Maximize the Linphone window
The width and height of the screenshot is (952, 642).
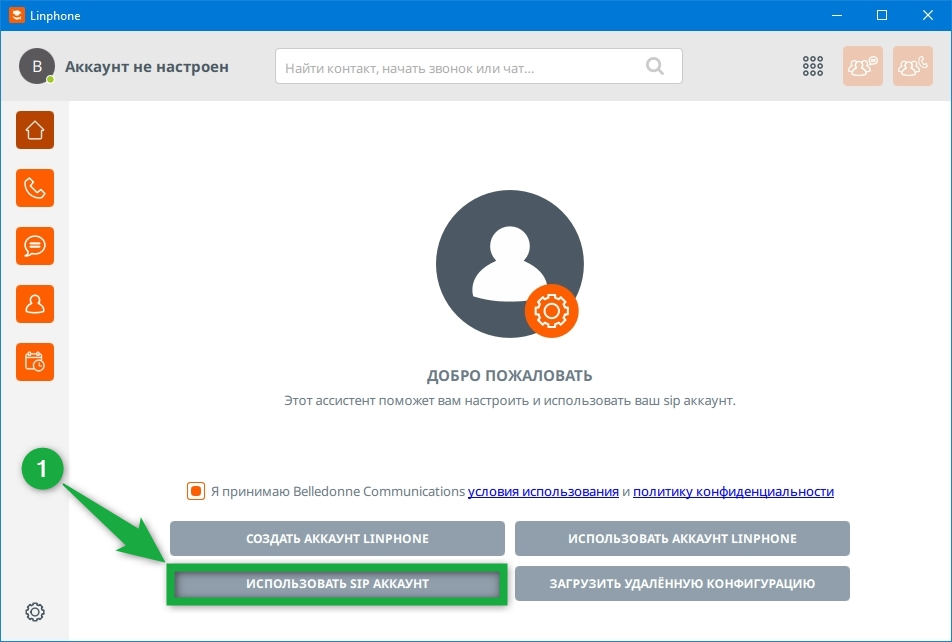click(x=882, y=15)
